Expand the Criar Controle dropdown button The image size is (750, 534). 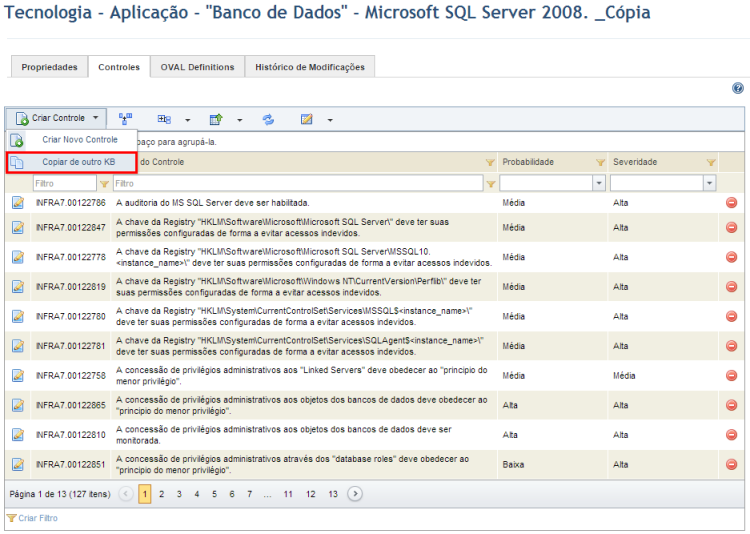[56, 118]
